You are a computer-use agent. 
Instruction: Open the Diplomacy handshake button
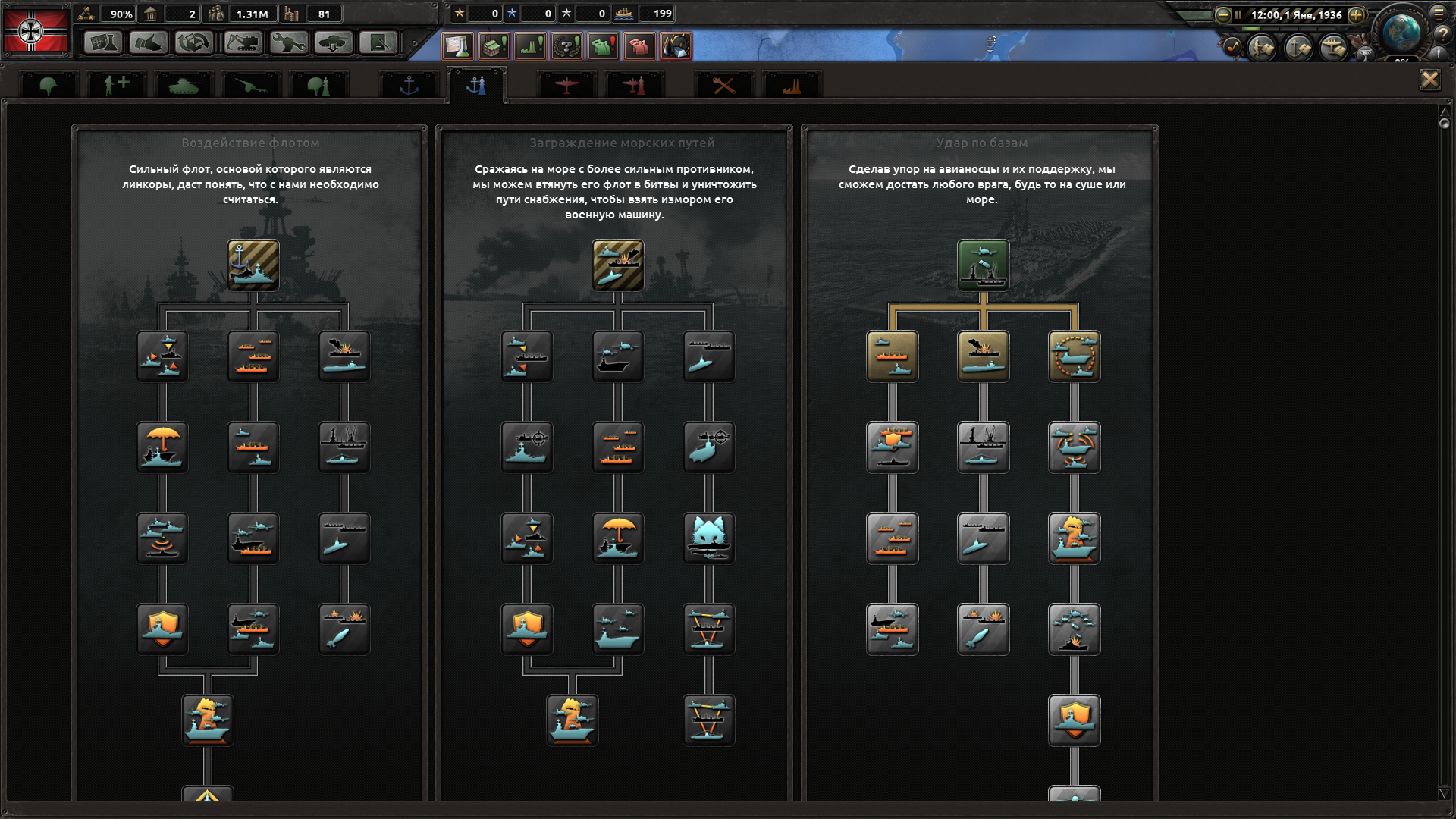[x=148, y=42]
